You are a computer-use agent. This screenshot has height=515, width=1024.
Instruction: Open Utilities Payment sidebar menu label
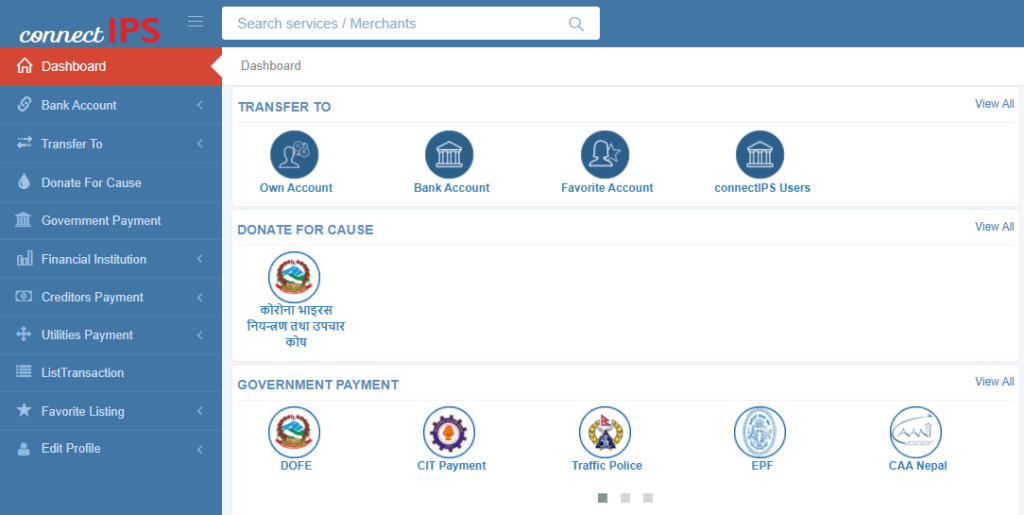[x=87, y=335]
